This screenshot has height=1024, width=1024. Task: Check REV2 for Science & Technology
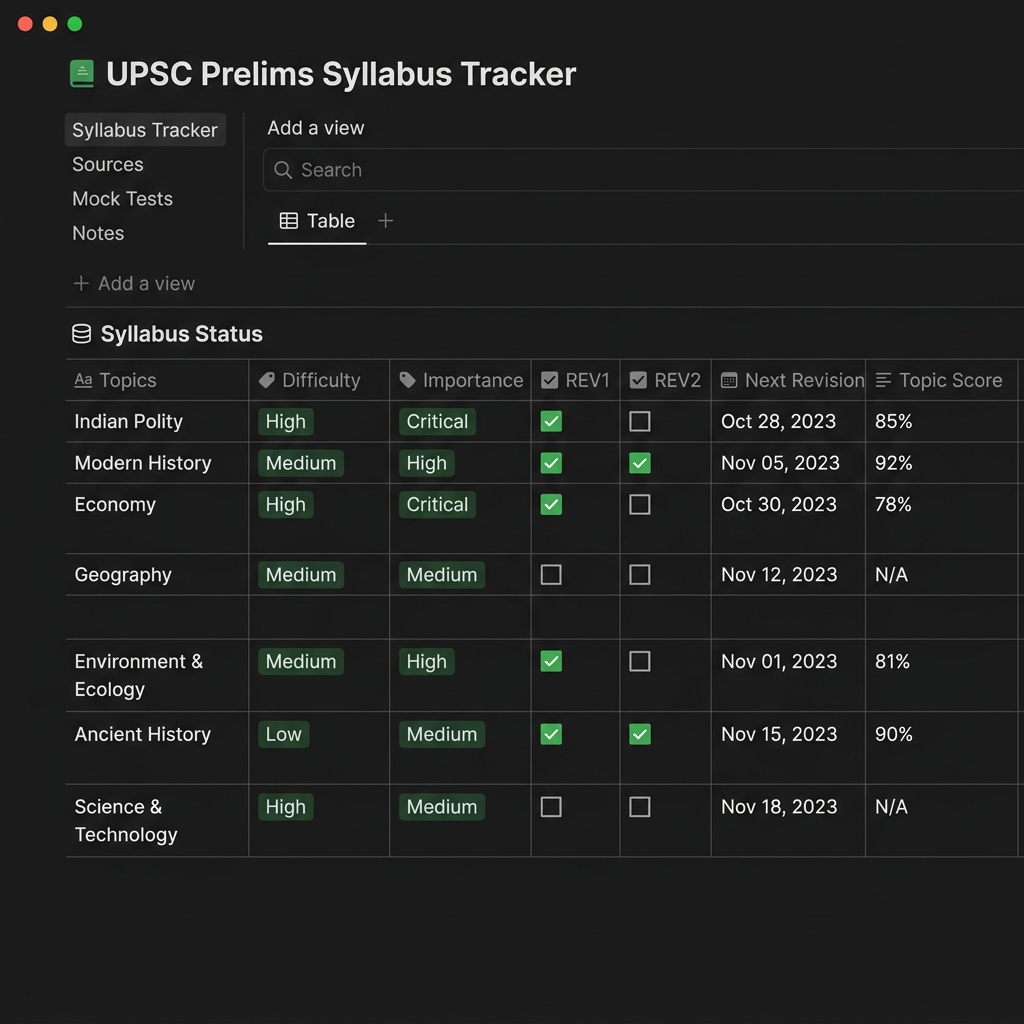pos(640,807)
